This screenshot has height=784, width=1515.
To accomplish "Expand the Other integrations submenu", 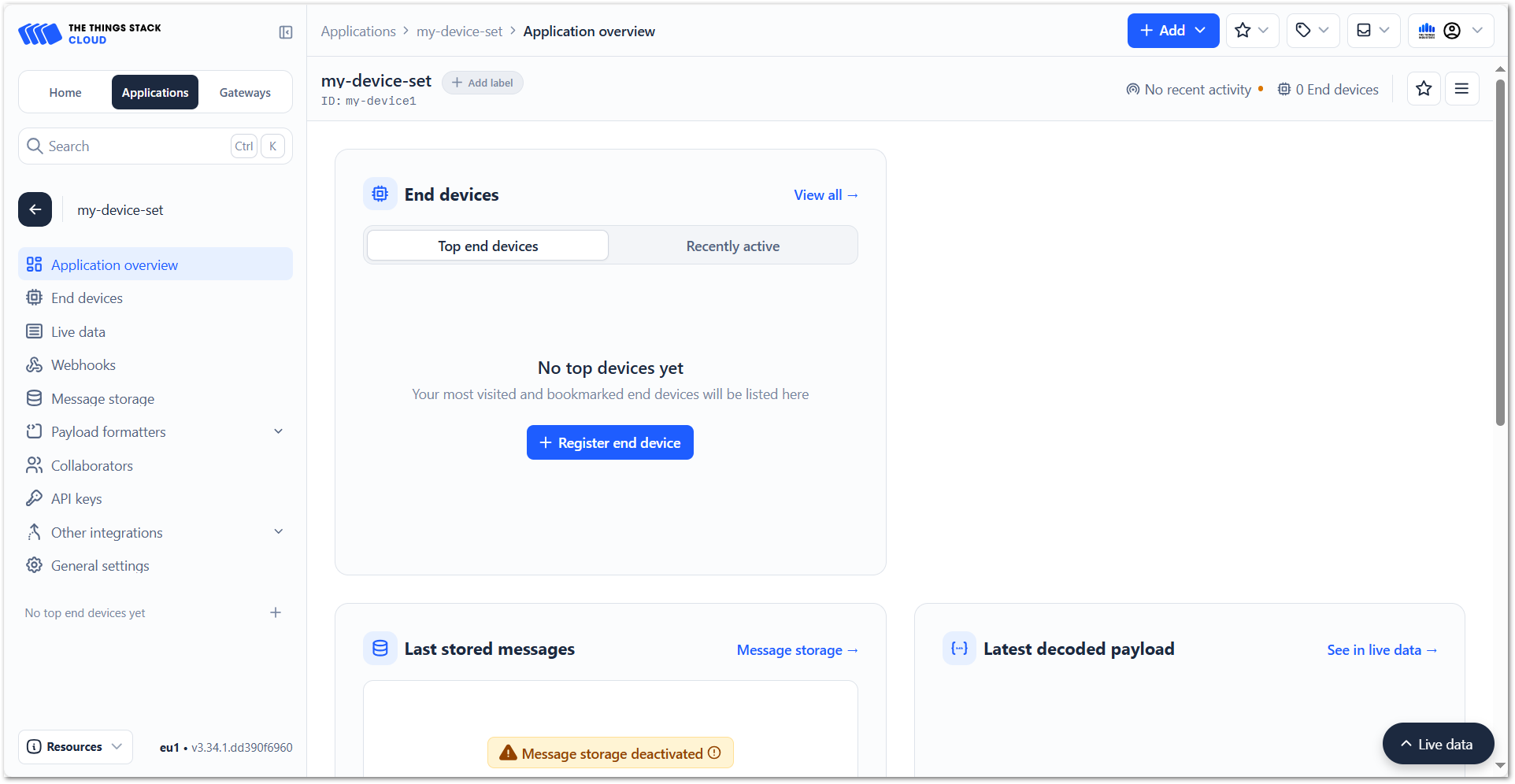I will pyautogui.click(x=278, y=532).
